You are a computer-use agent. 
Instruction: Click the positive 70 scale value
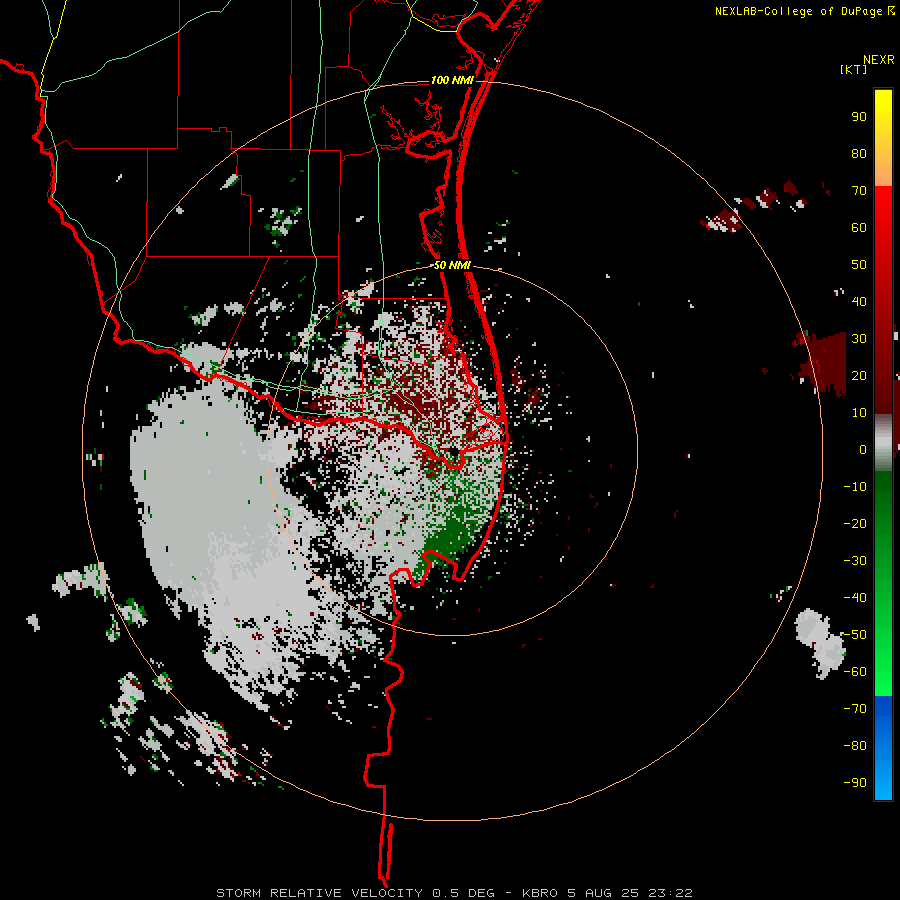point(859,191)
